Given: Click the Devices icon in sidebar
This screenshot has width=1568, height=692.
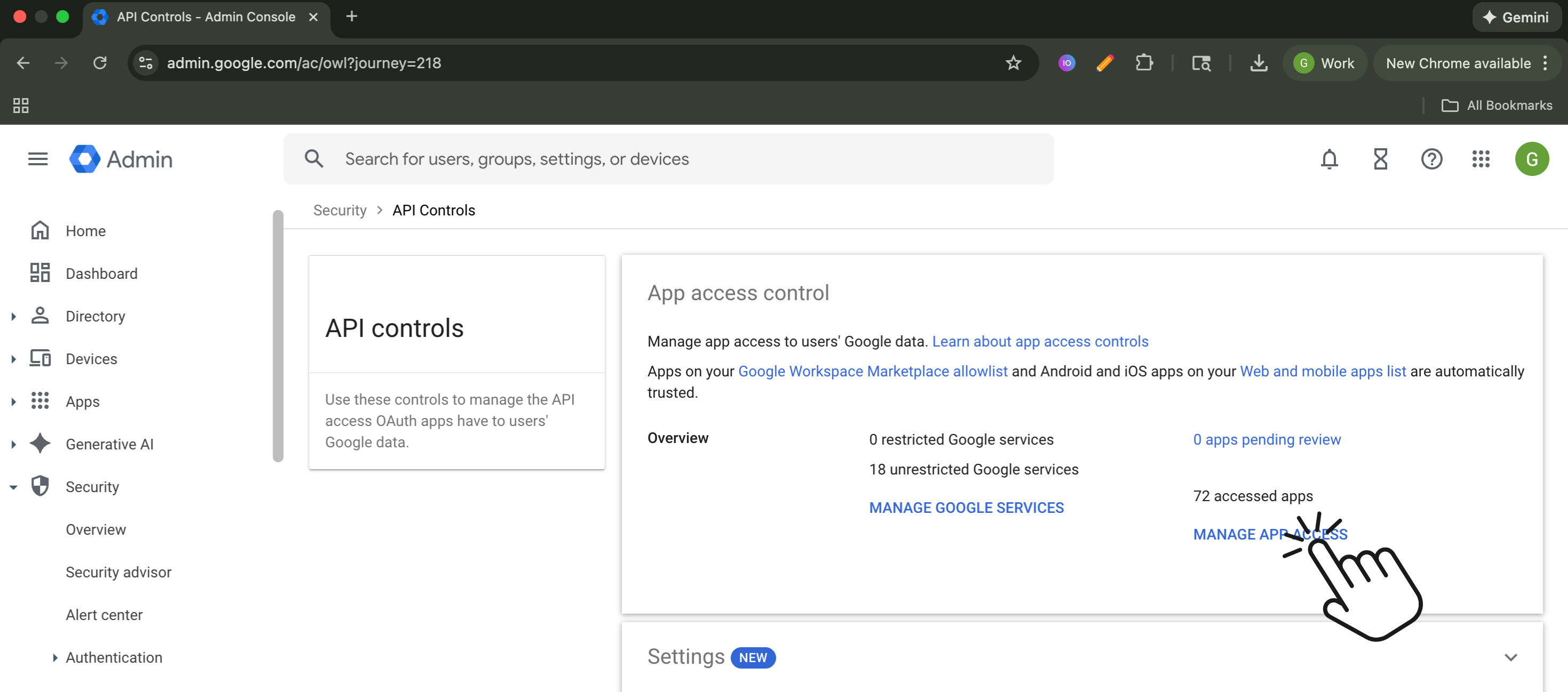Looking at the screenshot, I should click(x=40, y=358).
